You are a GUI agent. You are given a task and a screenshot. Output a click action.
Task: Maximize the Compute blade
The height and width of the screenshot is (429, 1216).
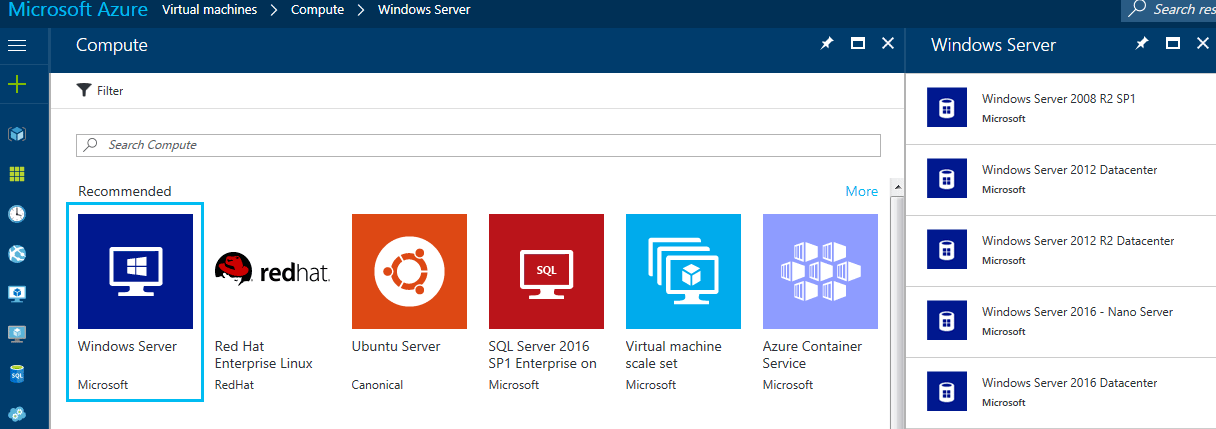point(857,44)
